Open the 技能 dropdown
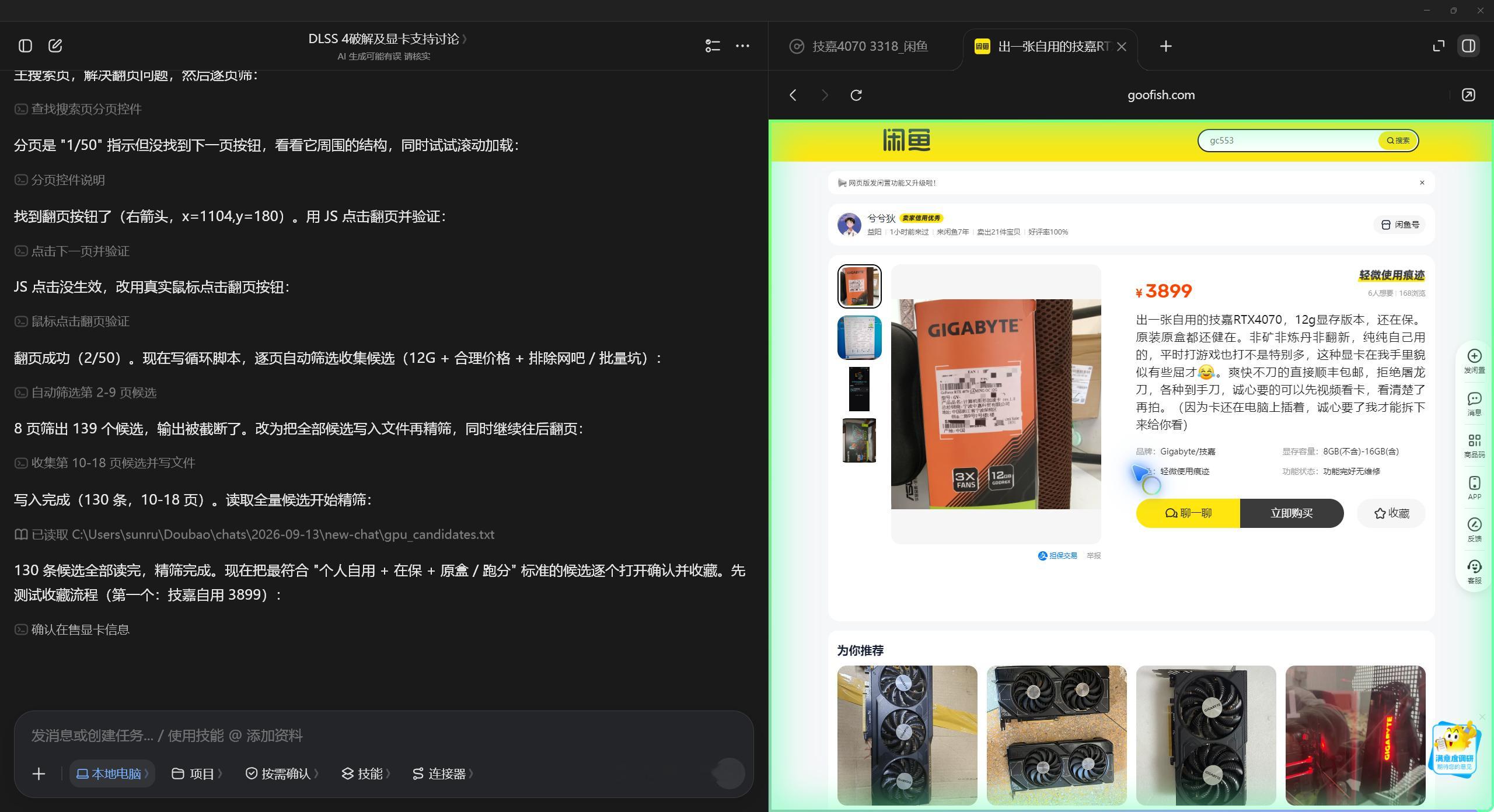This screenshot has height=812, width=1494. point(365,773)
